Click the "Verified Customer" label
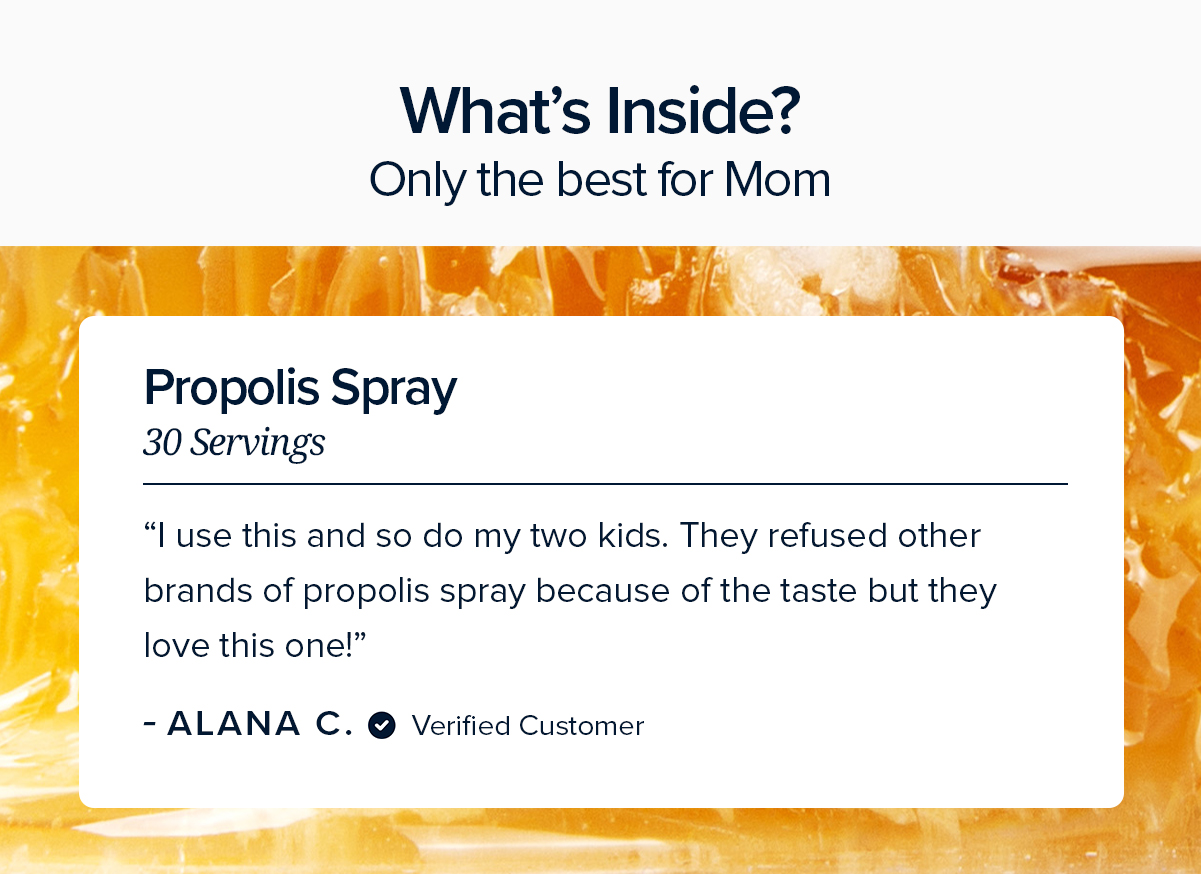1201x874 pixels. pyautogui.click(x=528, y=725)
